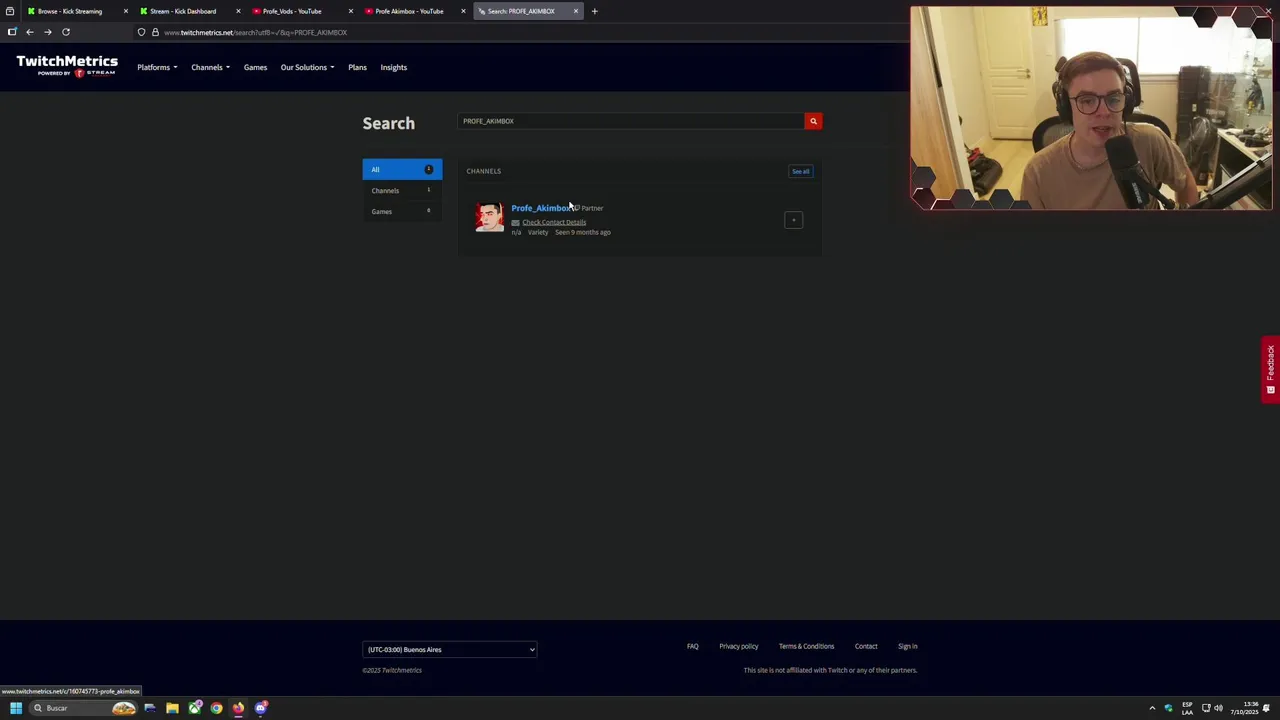This screenshot has width=1280, height=720.
Task: Reload the page with refresh icon
Action: coord(66,32)
